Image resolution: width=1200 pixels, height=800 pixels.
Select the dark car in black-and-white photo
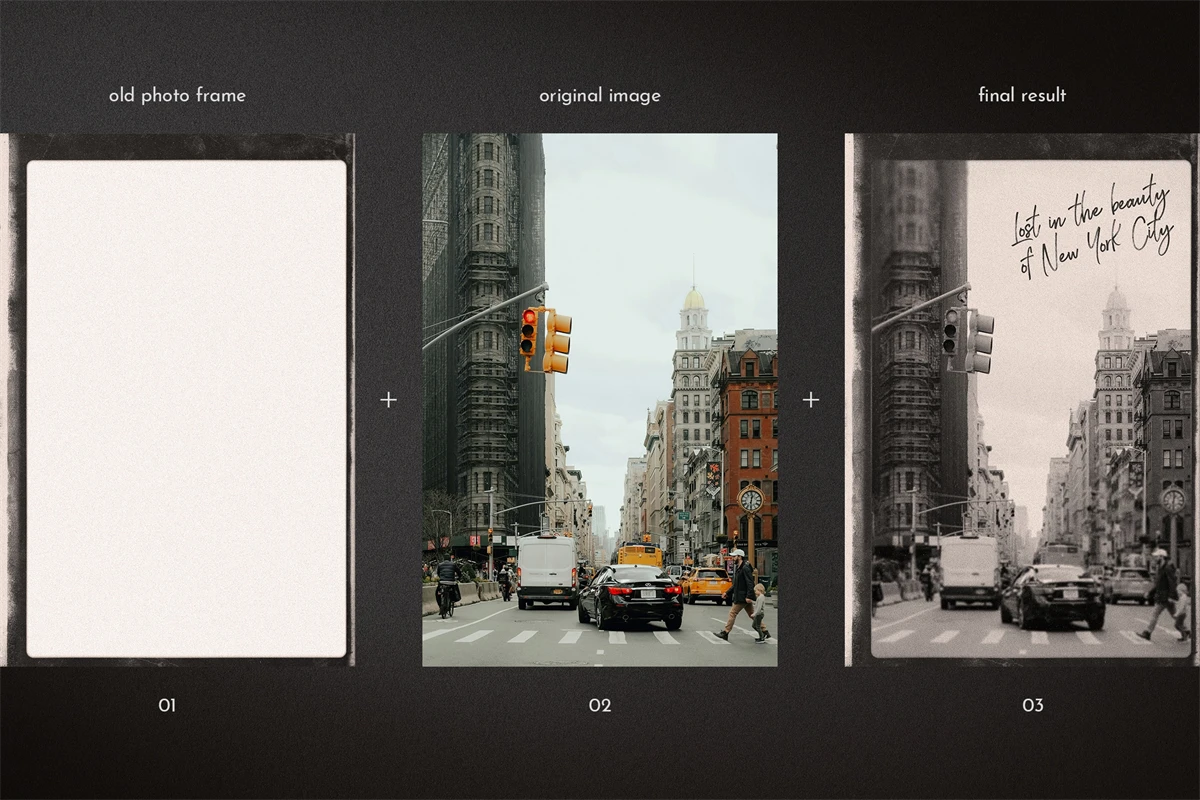tap(1052, 597)
